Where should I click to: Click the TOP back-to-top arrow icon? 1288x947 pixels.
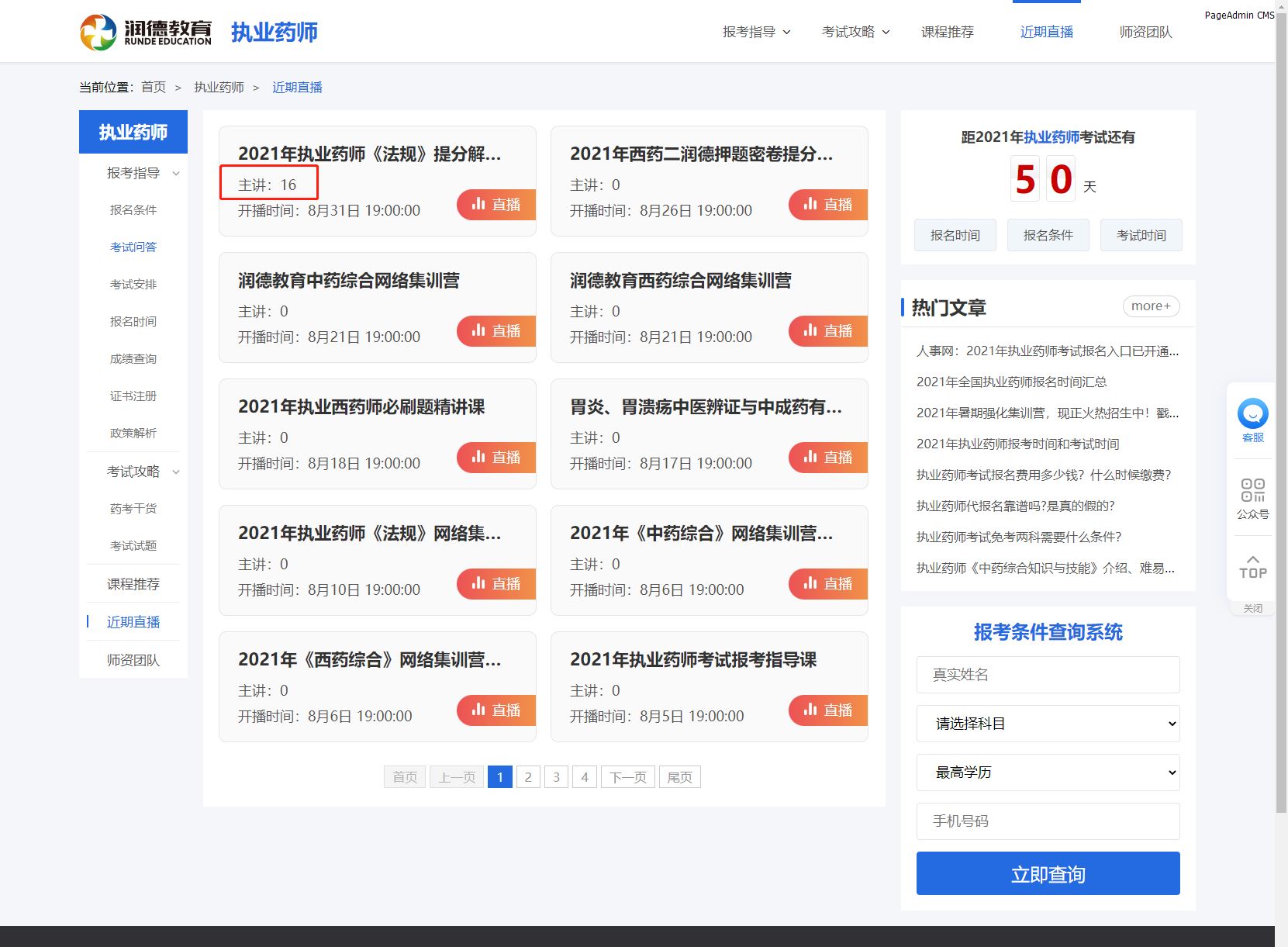click(x=1252, y=566)
